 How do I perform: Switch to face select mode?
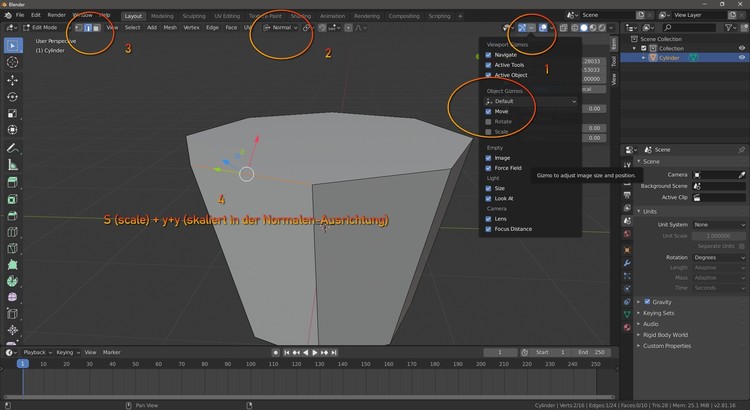tap(96, 28)
